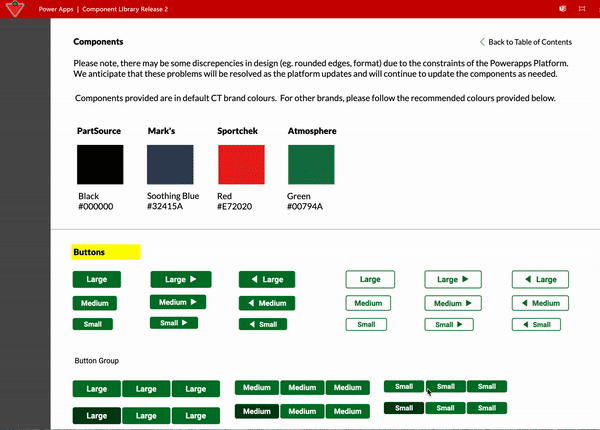Click outlined Large button with right arrow

(x=453, y=279)
